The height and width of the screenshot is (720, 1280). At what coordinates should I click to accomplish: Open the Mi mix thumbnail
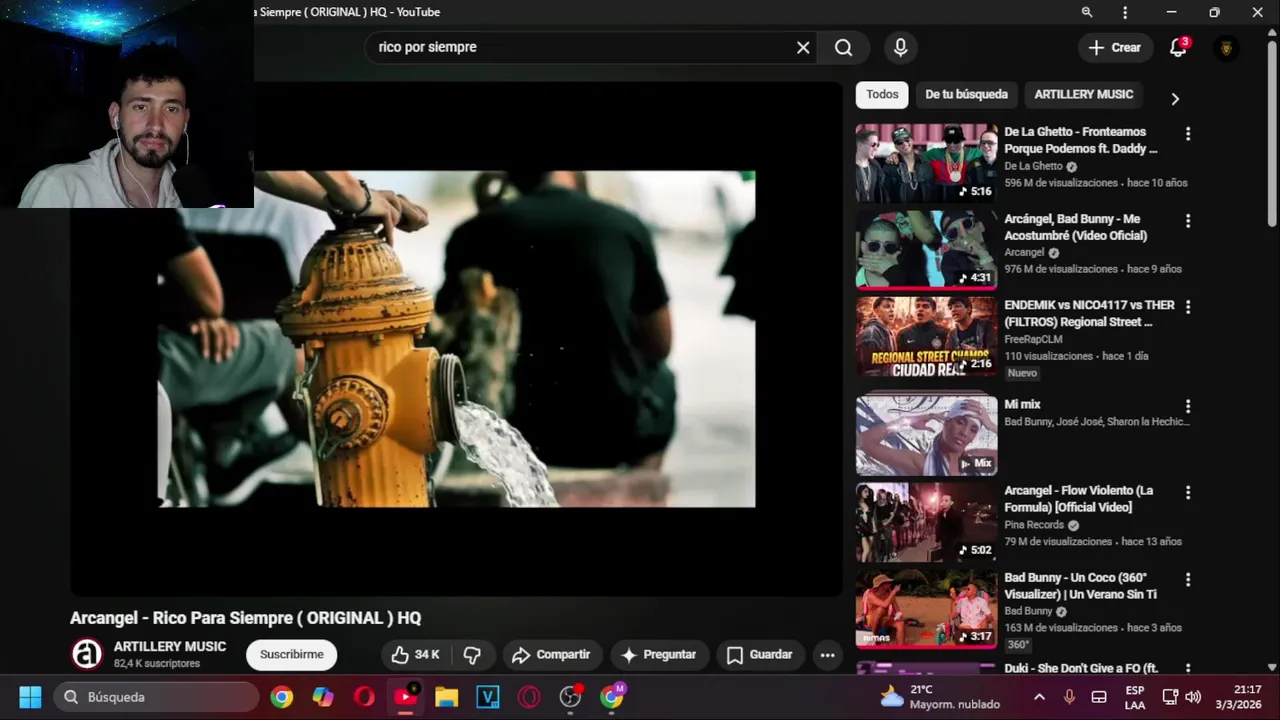[926, 435]
